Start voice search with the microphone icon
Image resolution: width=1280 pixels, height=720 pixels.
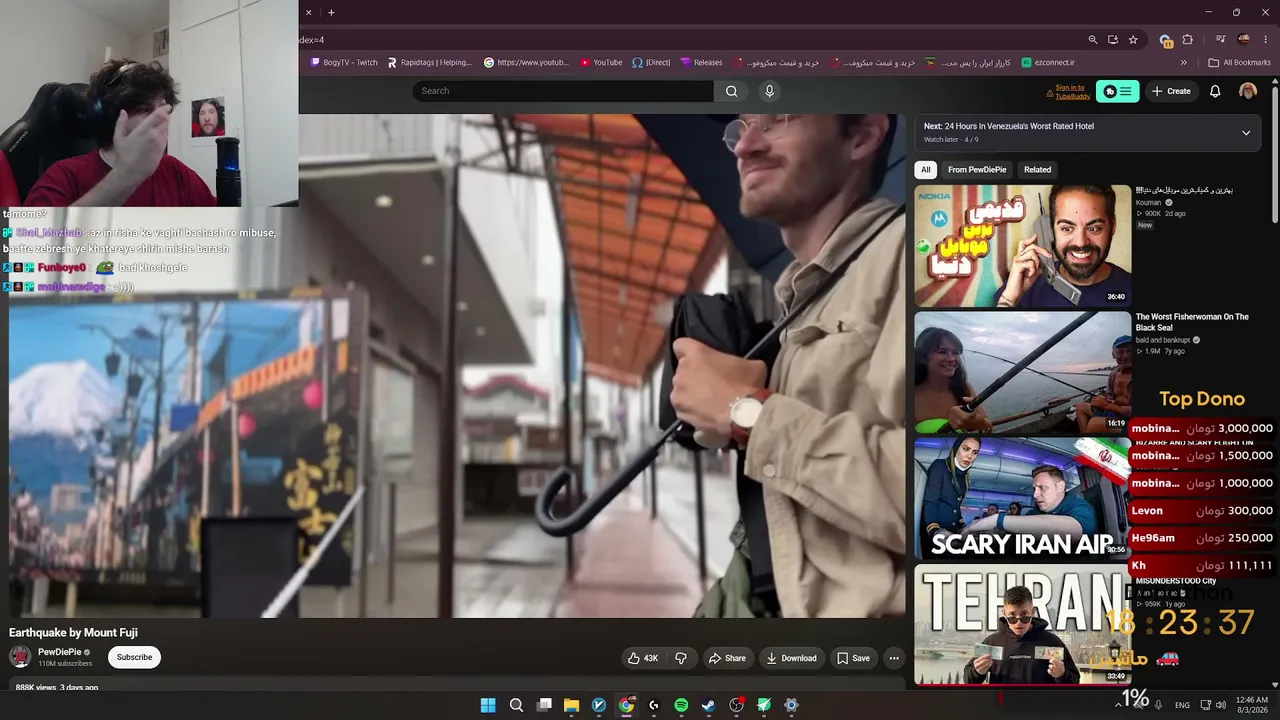coord(769,91)
